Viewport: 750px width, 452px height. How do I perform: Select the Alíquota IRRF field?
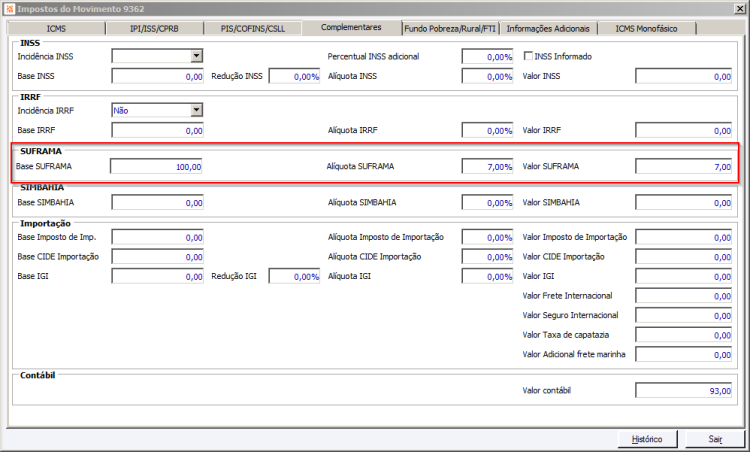tap(487, 130)
